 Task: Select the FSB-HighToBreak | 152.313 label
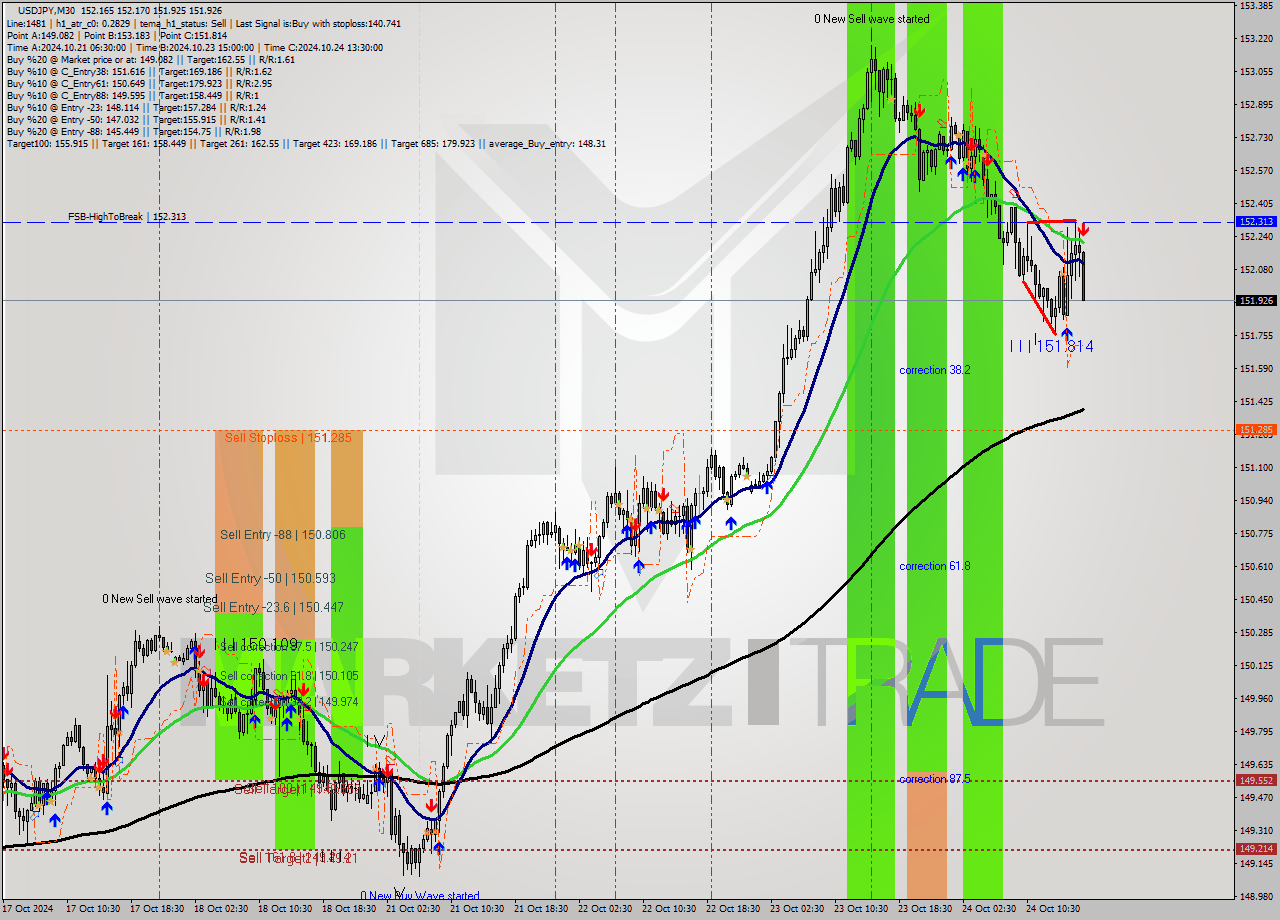click(127, 216)
